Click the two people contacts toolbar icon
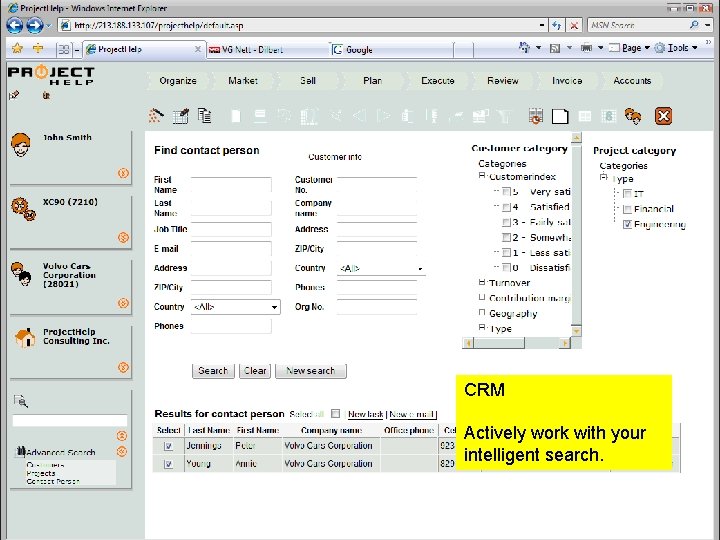720x540 pixels. [633, 116]
